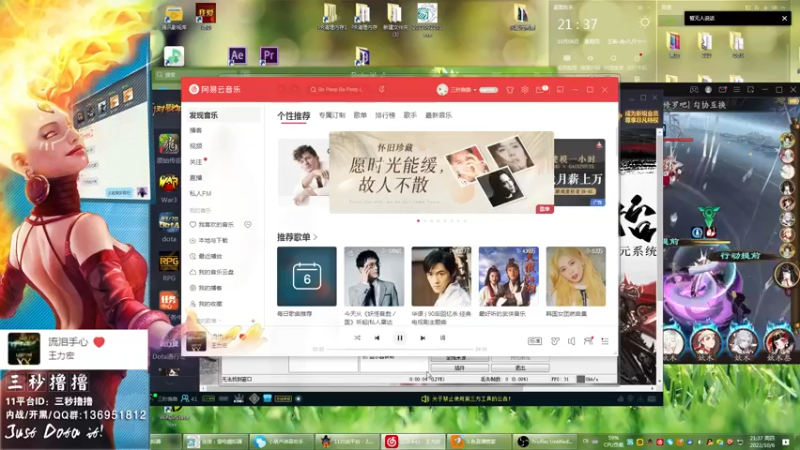
Task: Click the VIP badge beside username
Action: click(x=488, y=90)
